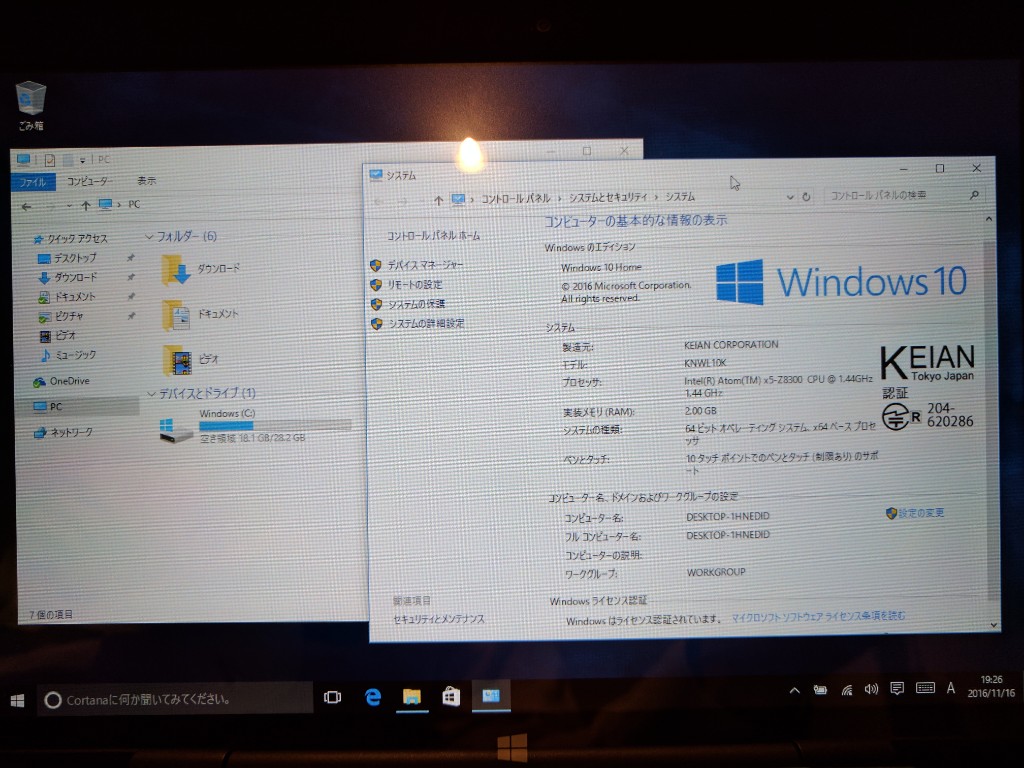Image resolution: width=1024 pixels, height=768 pixels.
Task: Collapse the Folders (6) group
Action: [149, 236]
